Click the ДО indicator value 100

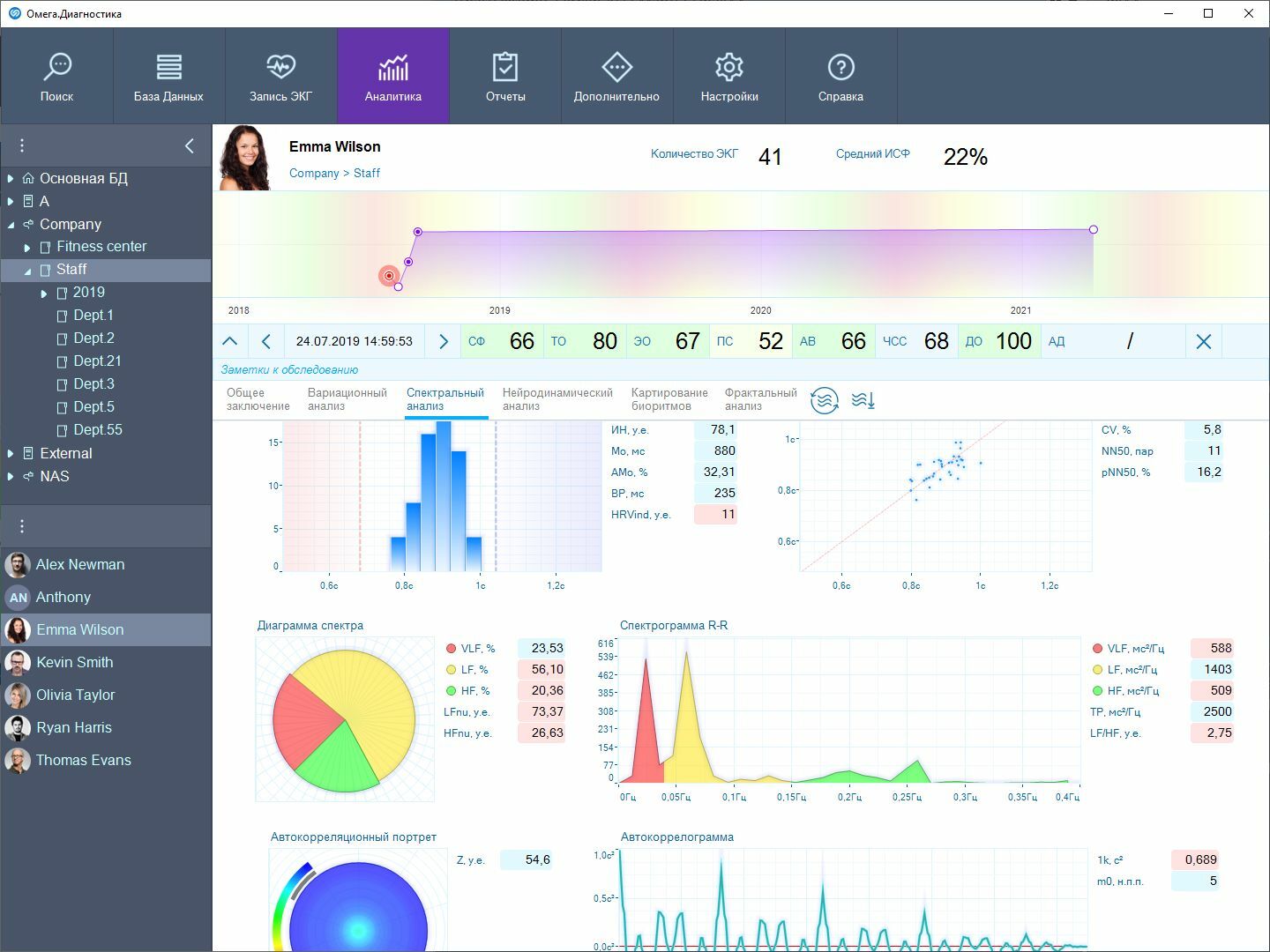tap(1013, 341)
